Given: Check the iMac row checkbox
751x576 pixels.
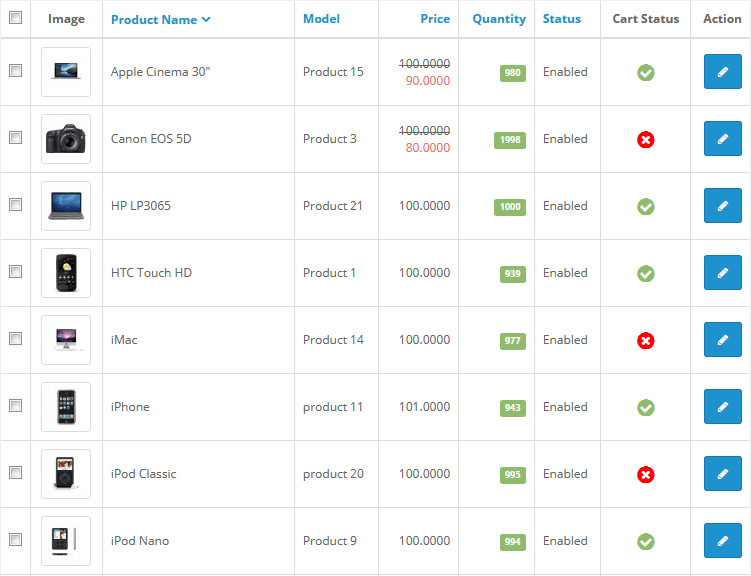Looking at the screenshot, I should click(x=15, y=339).
